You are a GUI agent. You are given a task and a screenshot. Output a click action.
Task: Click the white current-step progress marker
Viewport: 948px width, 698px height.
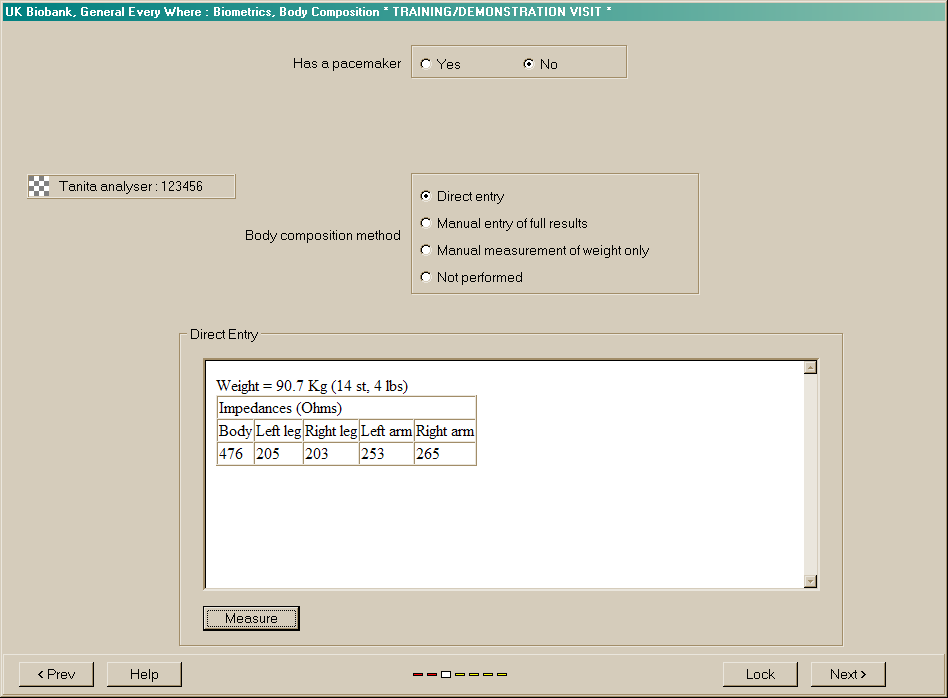tap(446, 674)
